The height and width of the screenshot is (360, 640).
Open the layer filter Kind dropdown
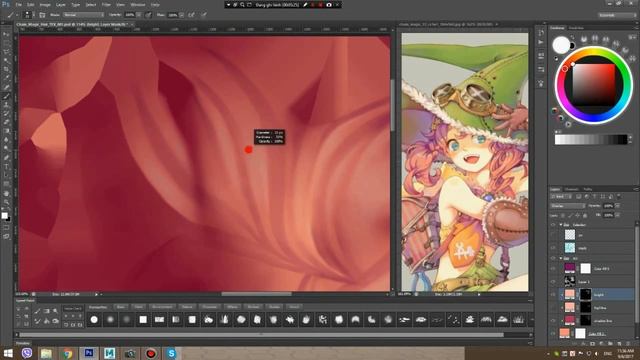(x=561, y=197)
